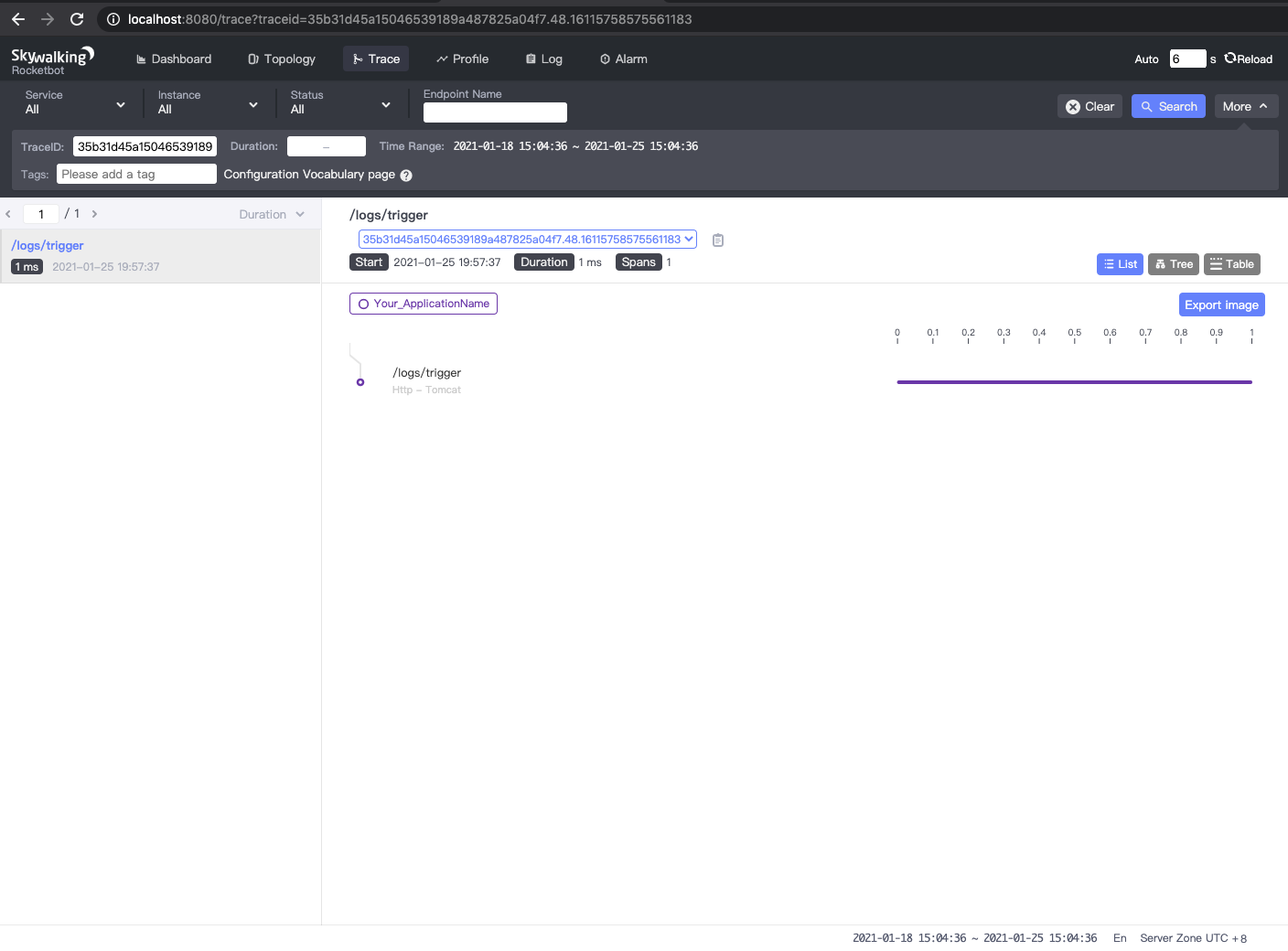
Task: Open the trace ID selector dropdown
Action: pos(528,240)
